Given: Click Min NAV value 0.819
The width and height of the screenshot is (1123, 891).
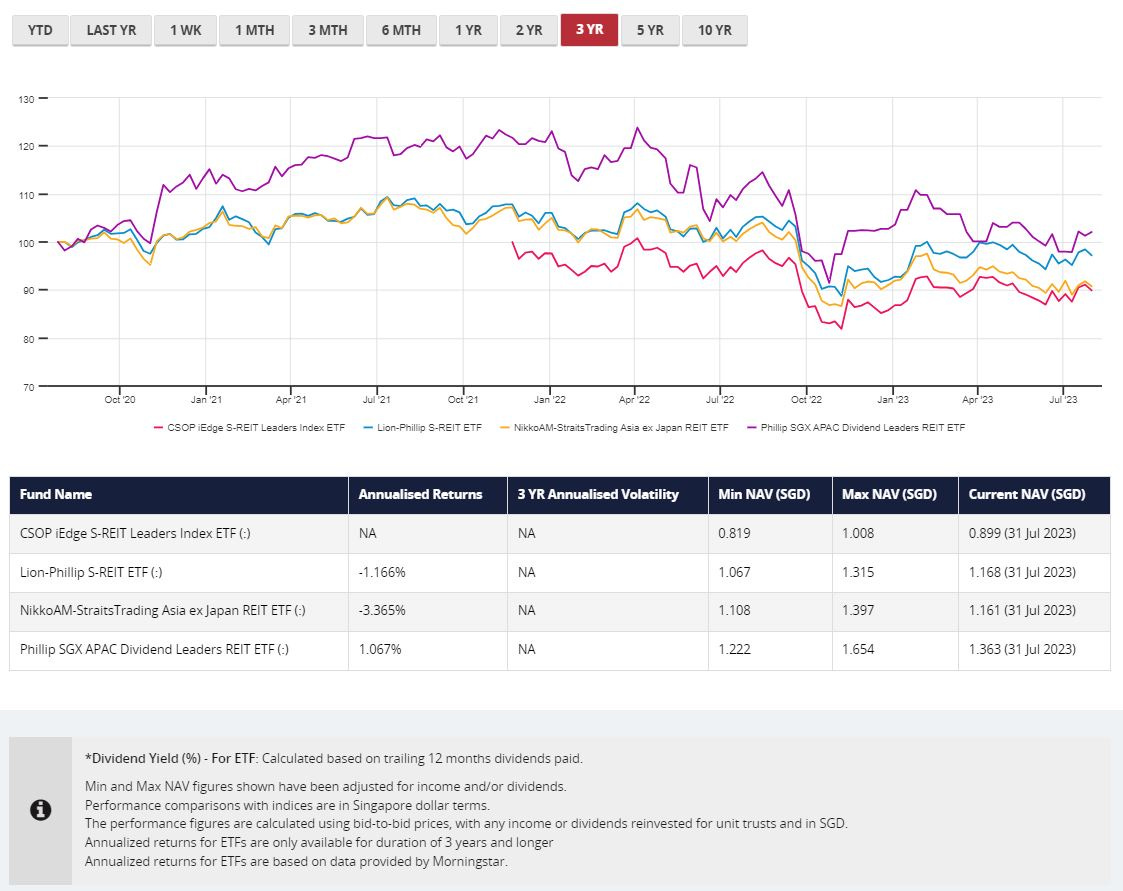Looking at the screenshot, I should [x=735, y=534].
